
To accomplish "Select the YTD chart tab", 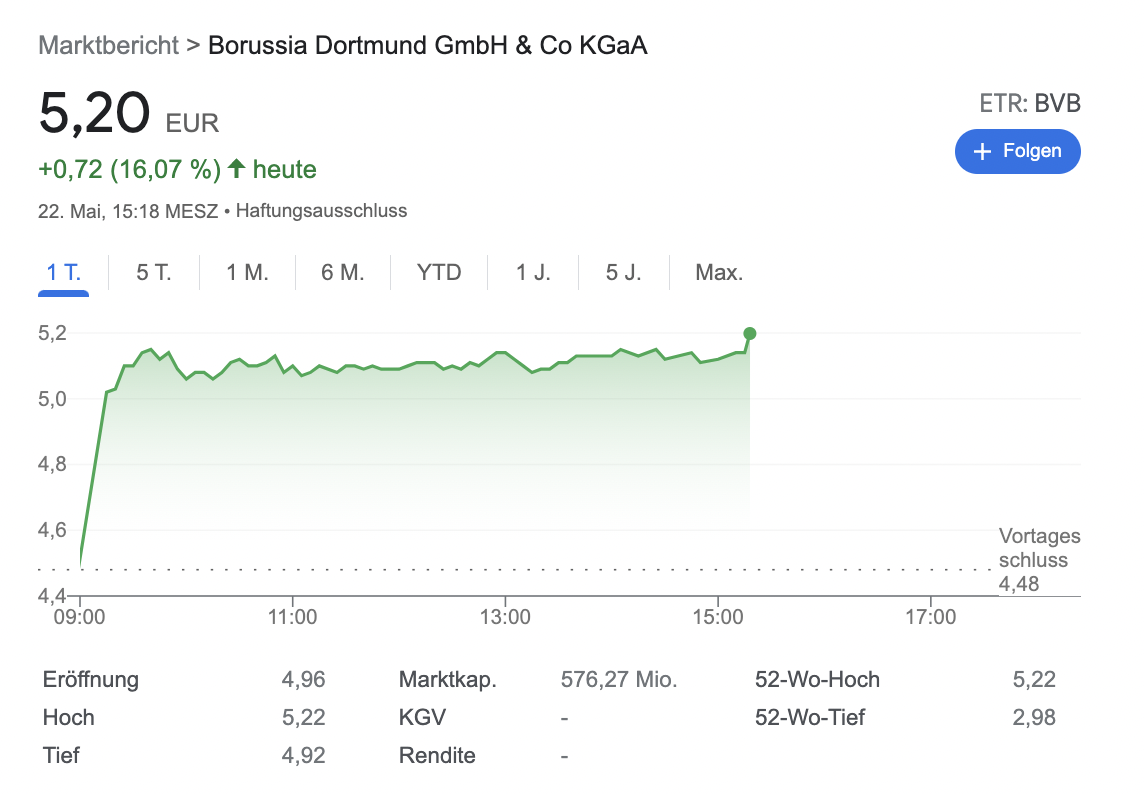I will (x=439, y=272).
